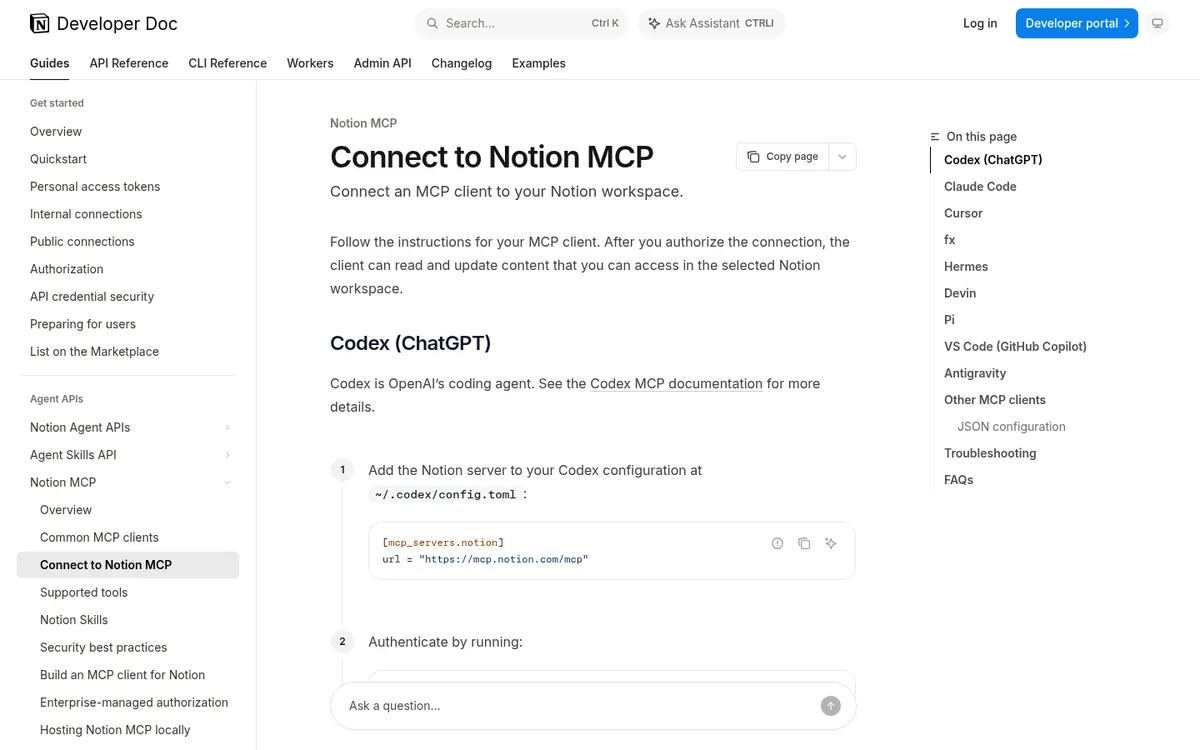The image size is (1200, 750).
Task: Open Security best practices
Action: tap(103, 648)
